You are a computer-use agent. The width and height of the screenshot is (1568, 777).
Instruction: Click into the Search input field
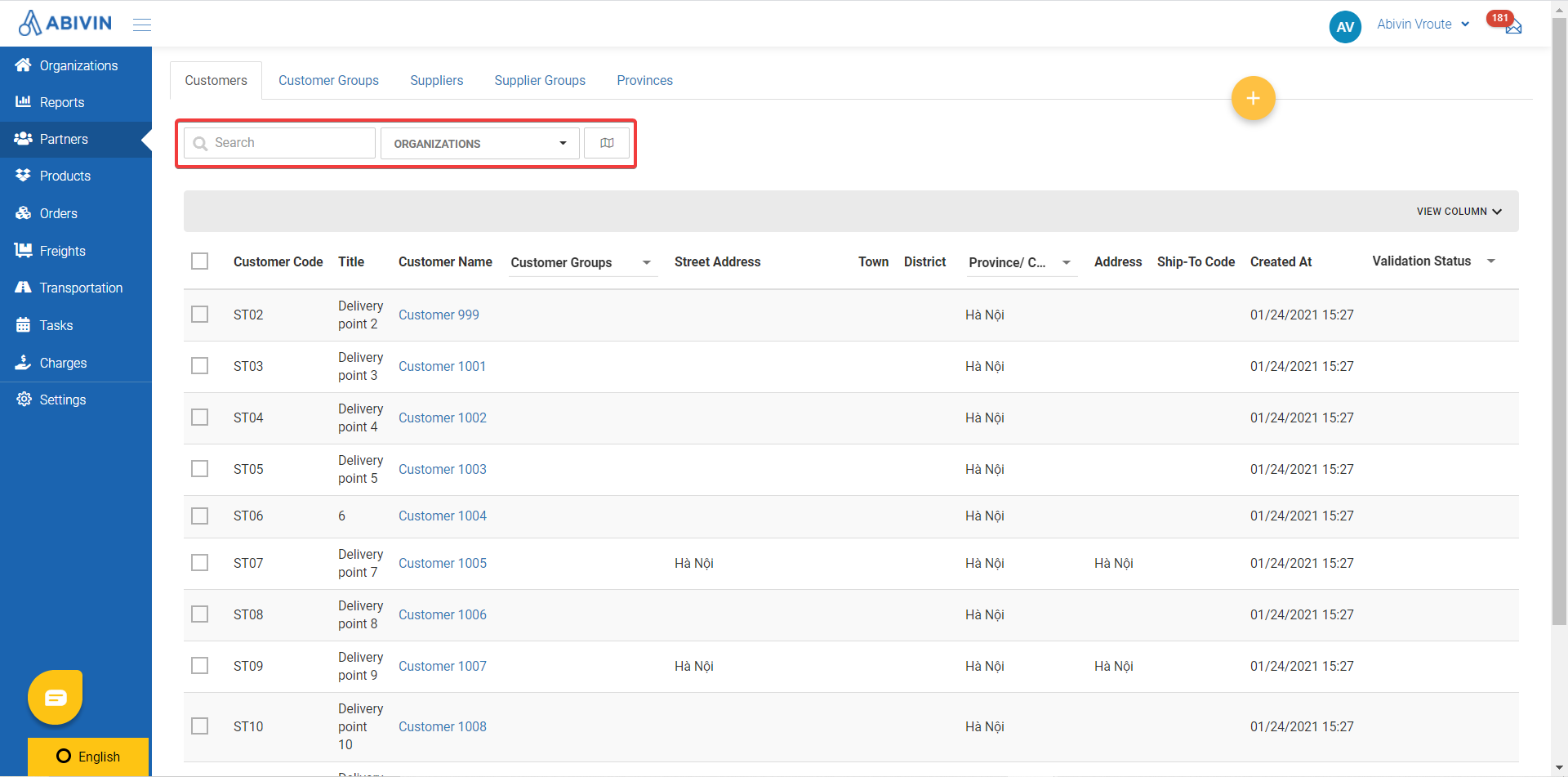coord(279,143)
